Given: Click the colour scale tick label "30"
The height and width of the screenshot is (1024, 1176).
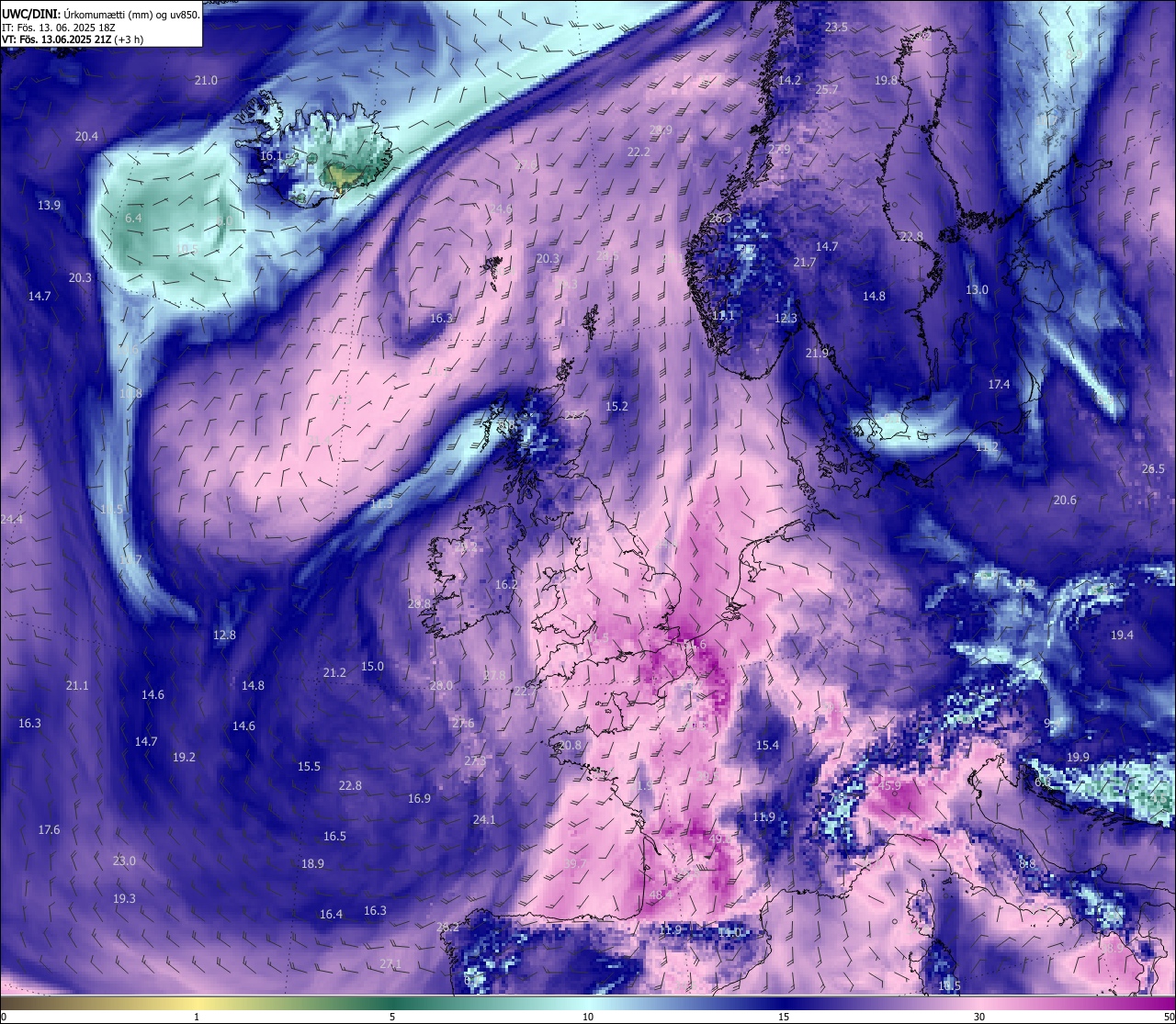Looking at the screenshot, I should [x=979, y=1017].
